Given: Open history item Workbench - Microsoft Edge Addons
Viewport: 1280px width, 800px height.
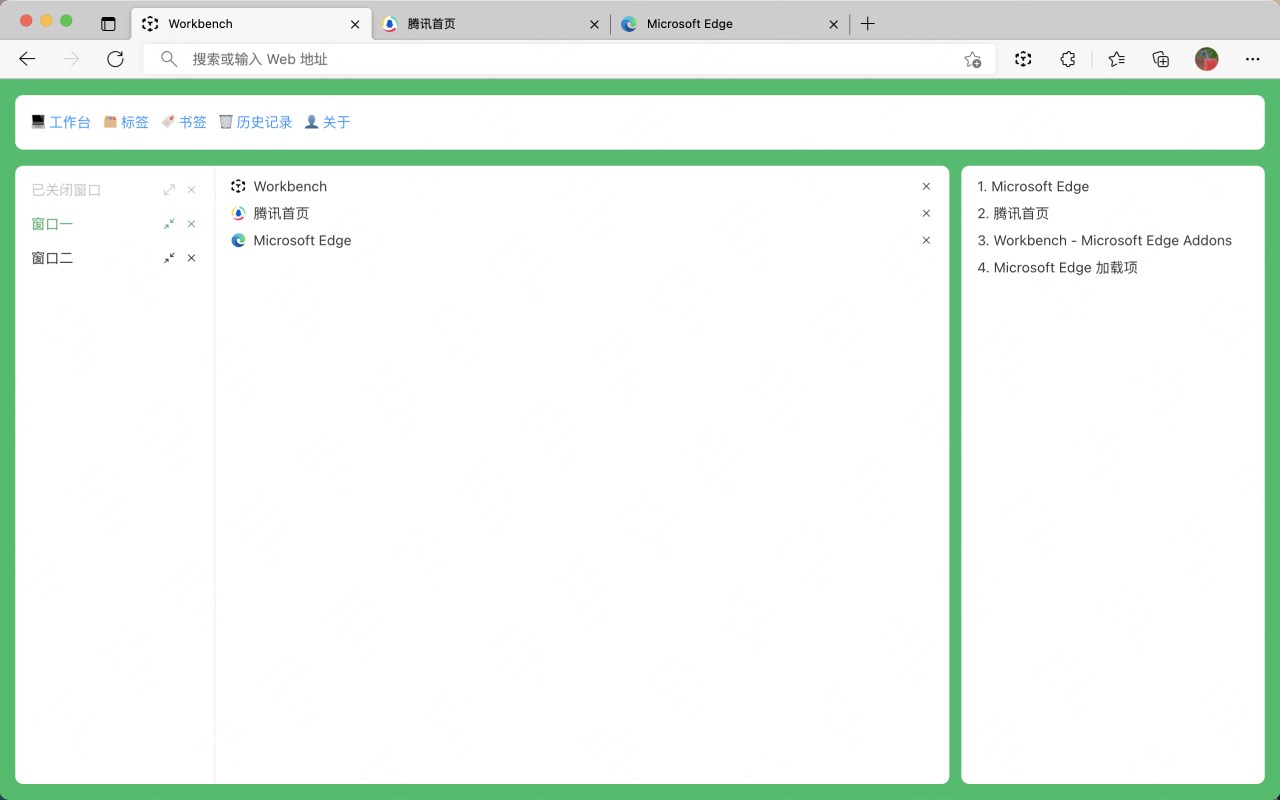Looking at the screenshot, I should 1105,240.
